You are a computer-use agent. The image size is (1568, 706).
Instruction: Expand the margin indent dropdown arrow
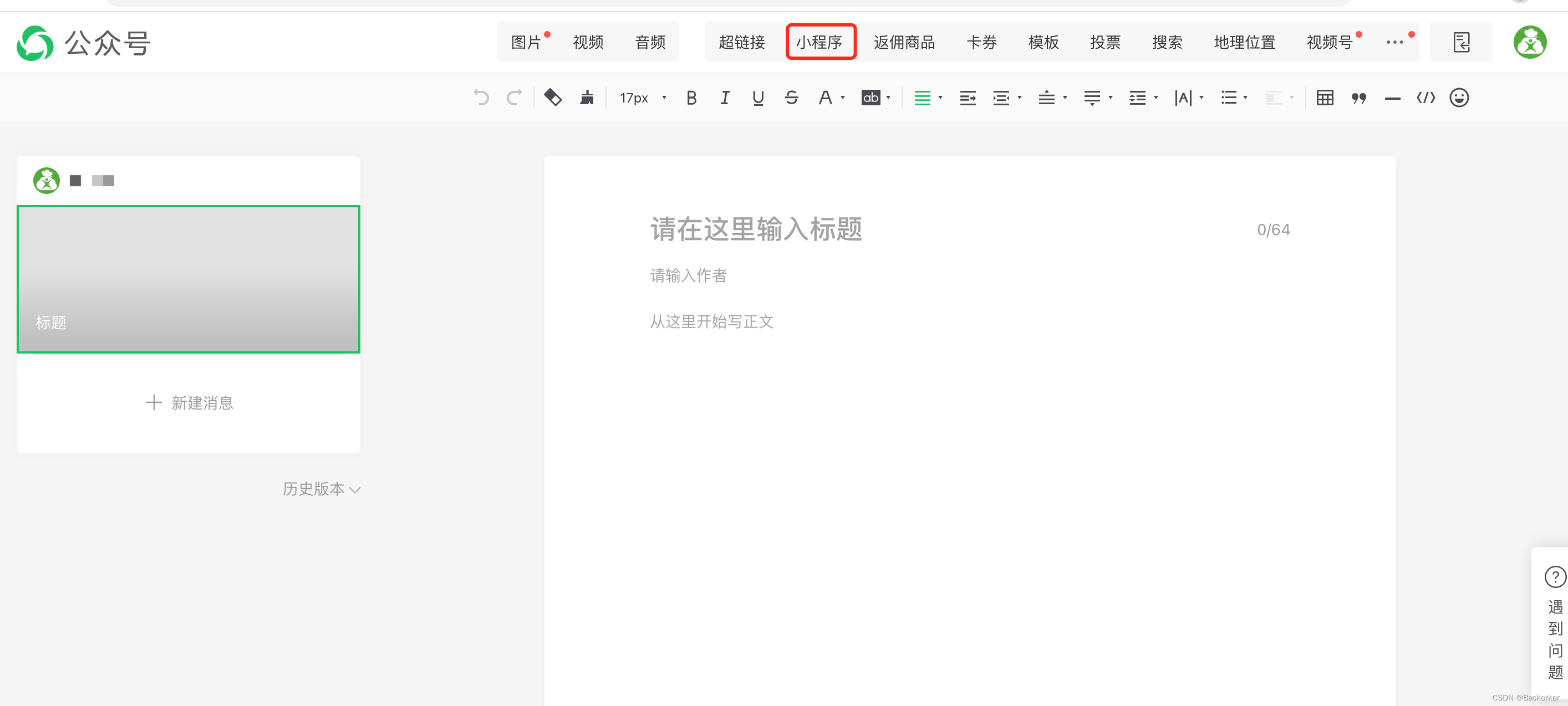click(x=1020, y=98)
